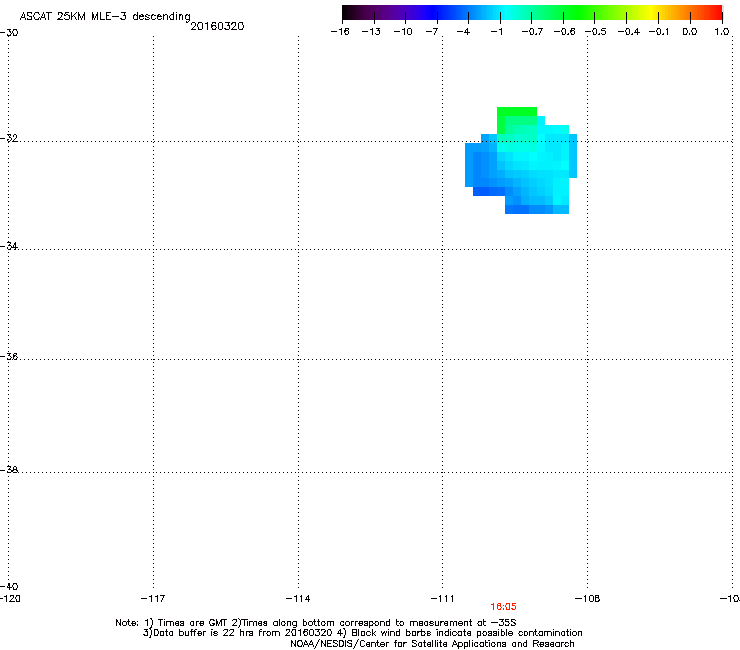
Task: Click the latitude label -32
Action: click(9, 138)
